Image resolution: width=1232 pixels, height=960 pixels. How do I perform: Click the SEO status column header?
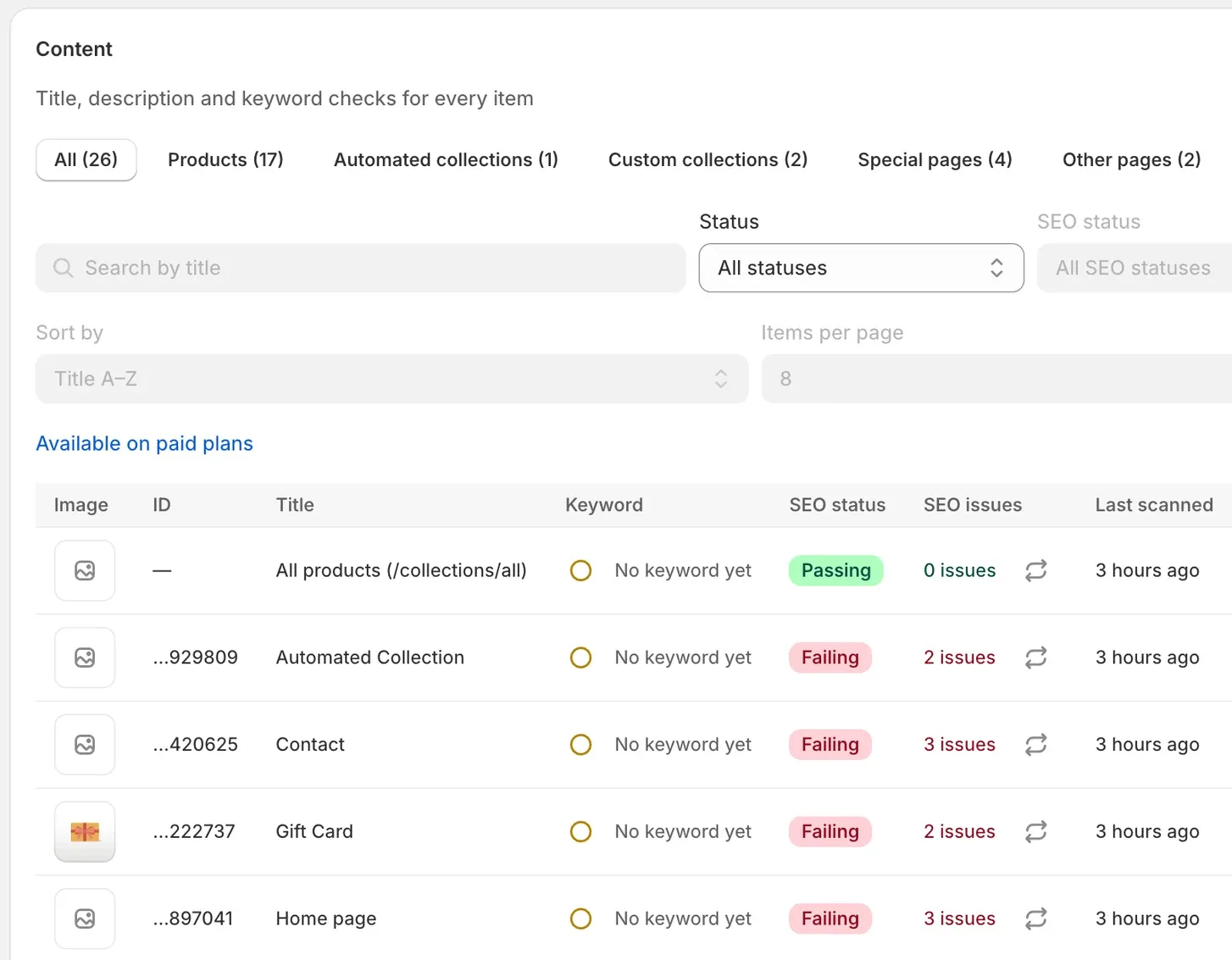tap(837, 505)
